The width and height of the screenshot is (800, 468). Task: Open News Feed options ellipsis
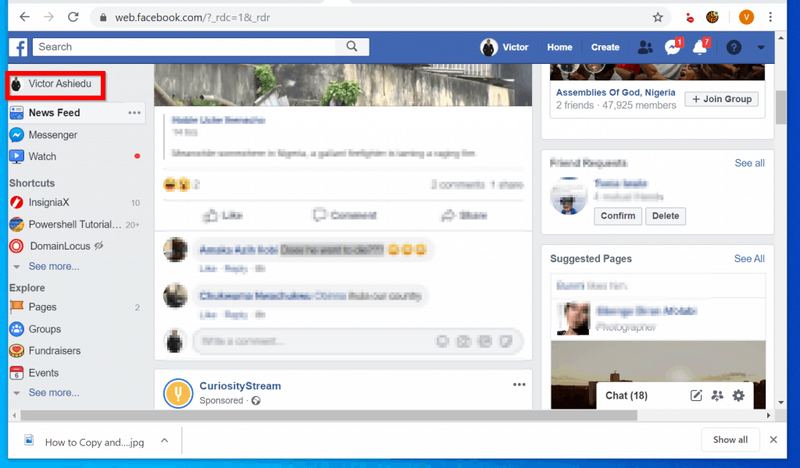click(x=134, y=113)
